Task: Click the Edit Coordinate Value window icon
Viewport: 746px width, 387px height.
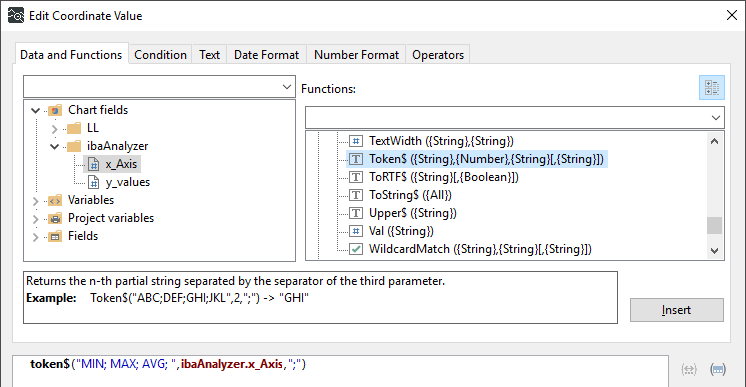Action: tap(16, 15)
